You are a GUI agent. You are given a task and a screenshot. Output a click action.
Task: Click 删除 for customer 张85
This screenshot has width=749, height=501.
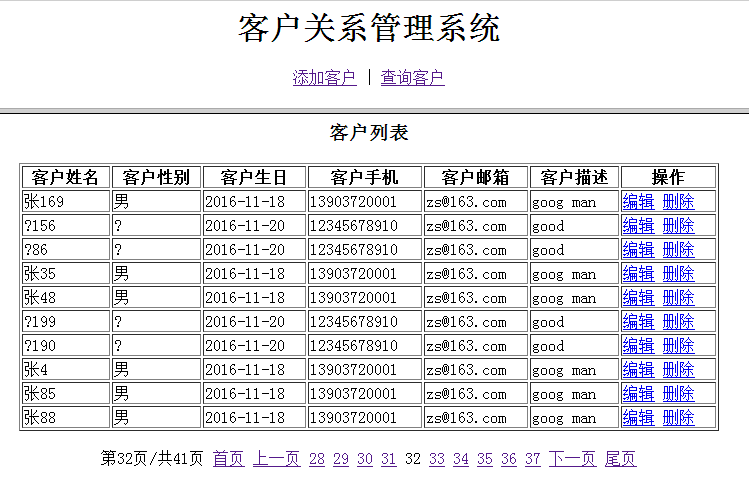678,394
